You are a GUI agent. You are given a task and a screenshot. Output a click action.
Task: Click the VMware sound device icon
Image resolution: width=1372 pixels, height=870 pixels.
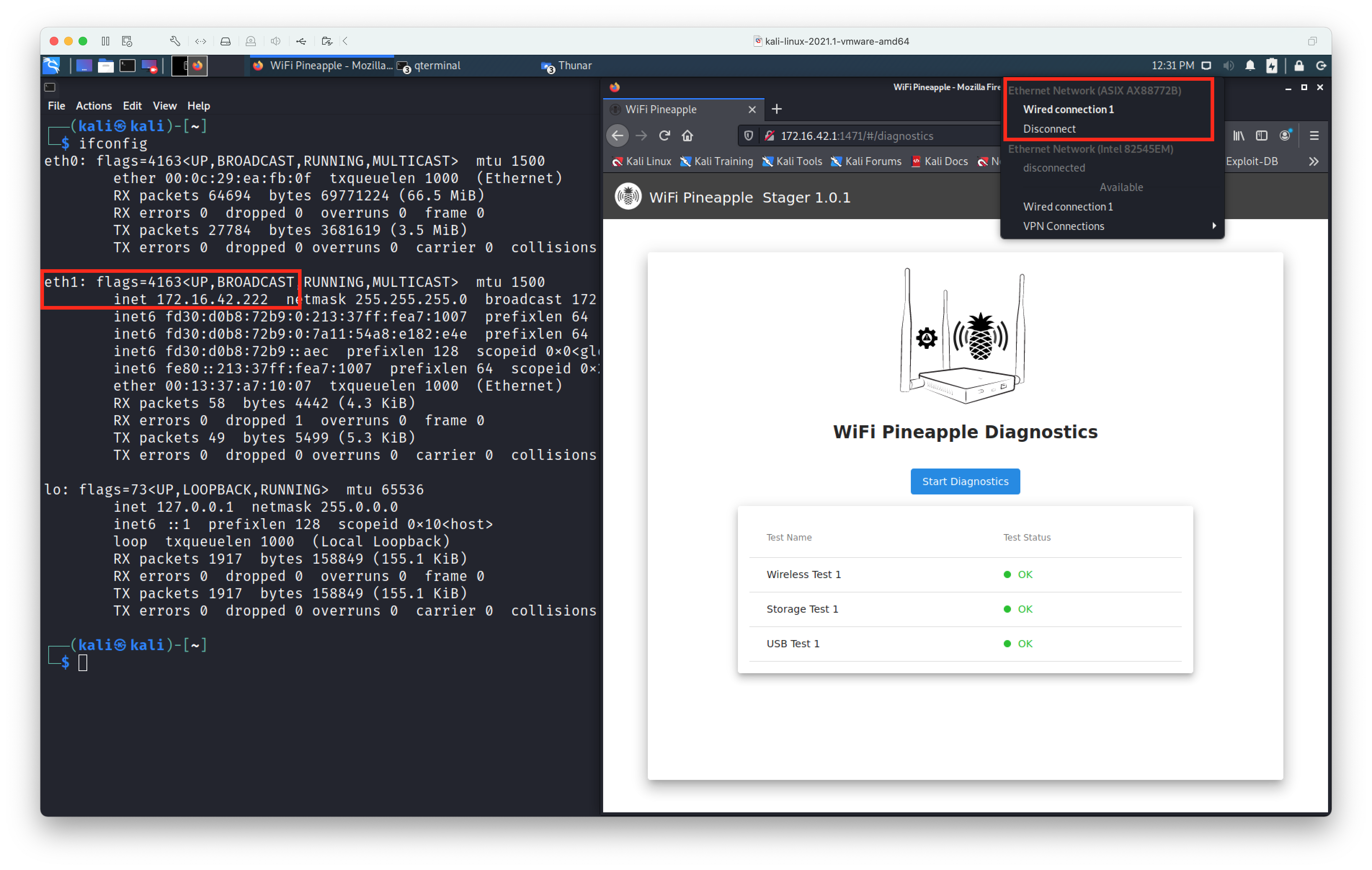click(276, 41)
